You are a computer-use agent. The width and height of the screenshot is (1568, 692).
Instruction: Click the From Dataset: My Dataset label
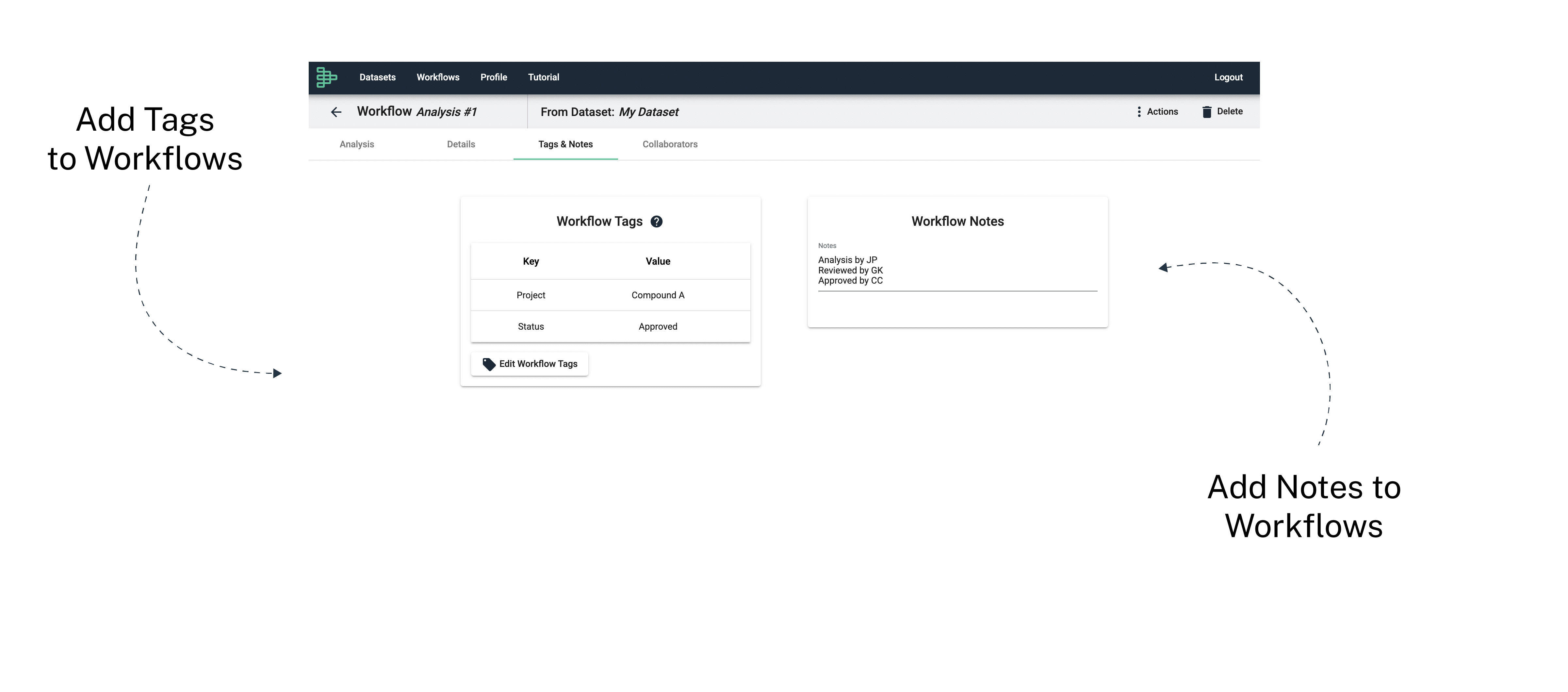point(609,112)
